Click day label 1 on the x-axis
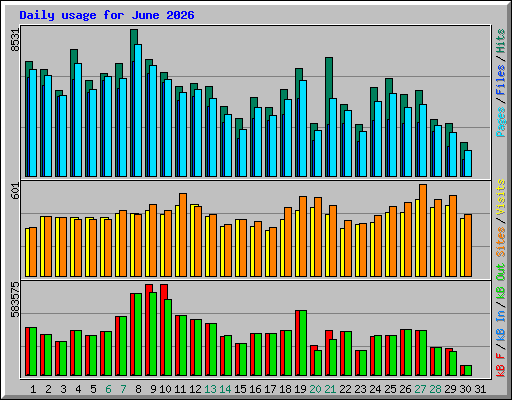The height and width of the screenshot is (400, 512). coord(33,389)
